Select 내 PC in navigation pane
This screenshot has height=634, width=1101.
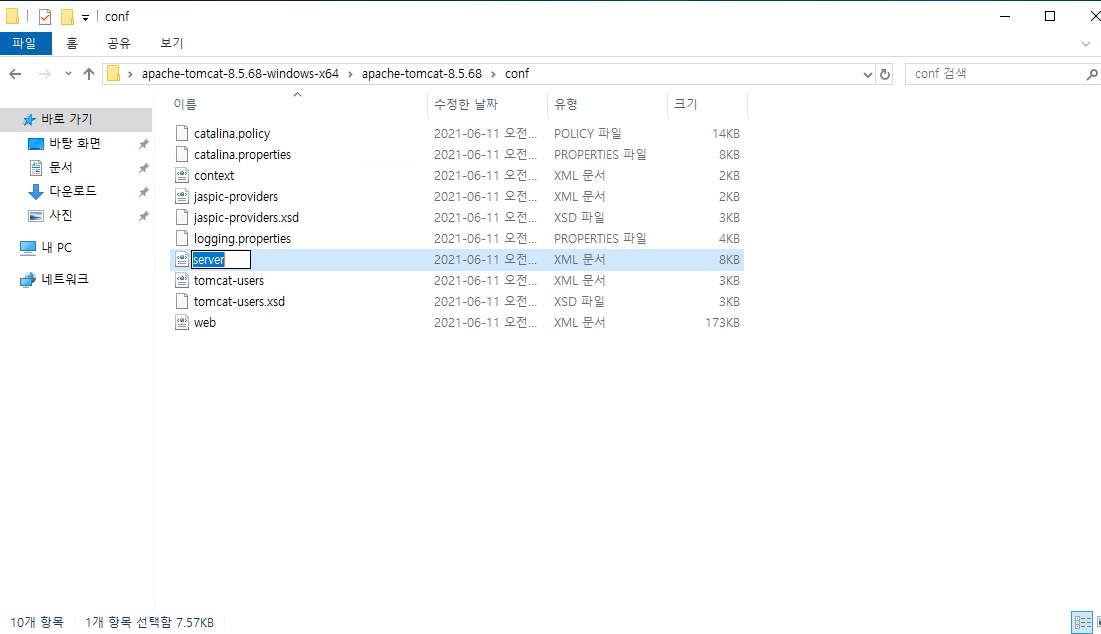point(56,247)
